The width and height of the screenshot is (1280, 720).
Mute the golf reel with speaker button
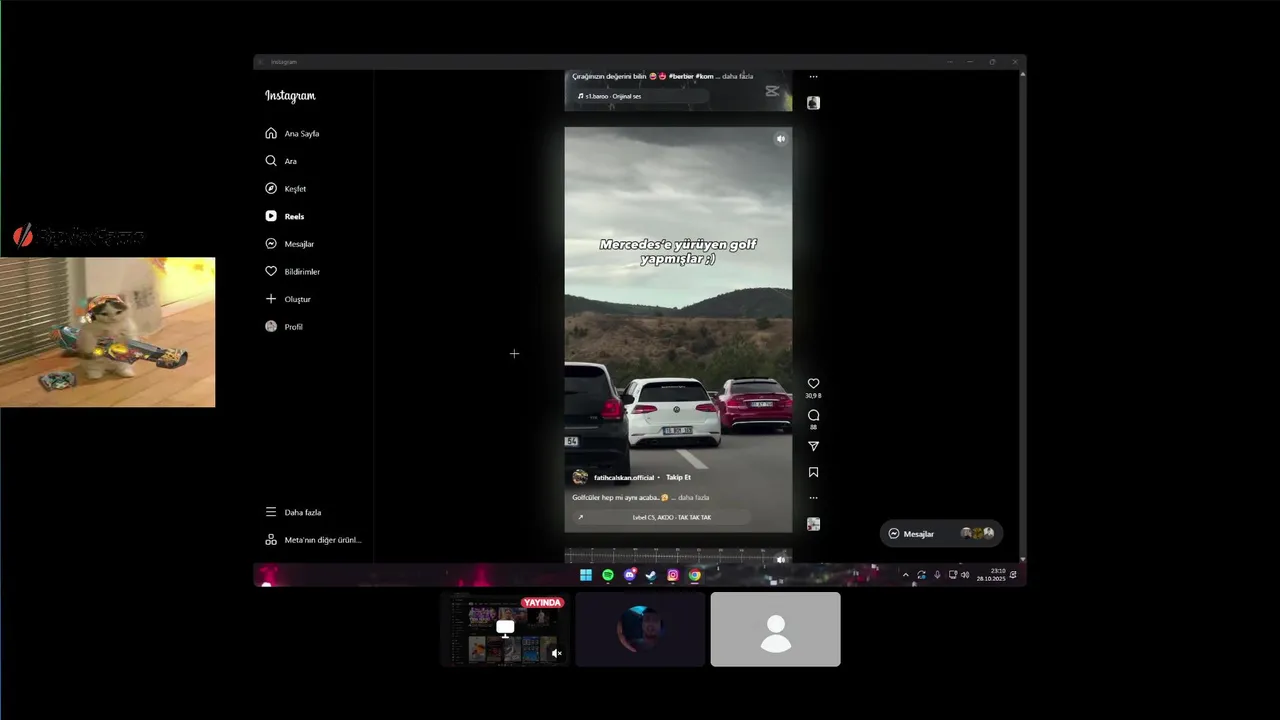pos(780,139)
